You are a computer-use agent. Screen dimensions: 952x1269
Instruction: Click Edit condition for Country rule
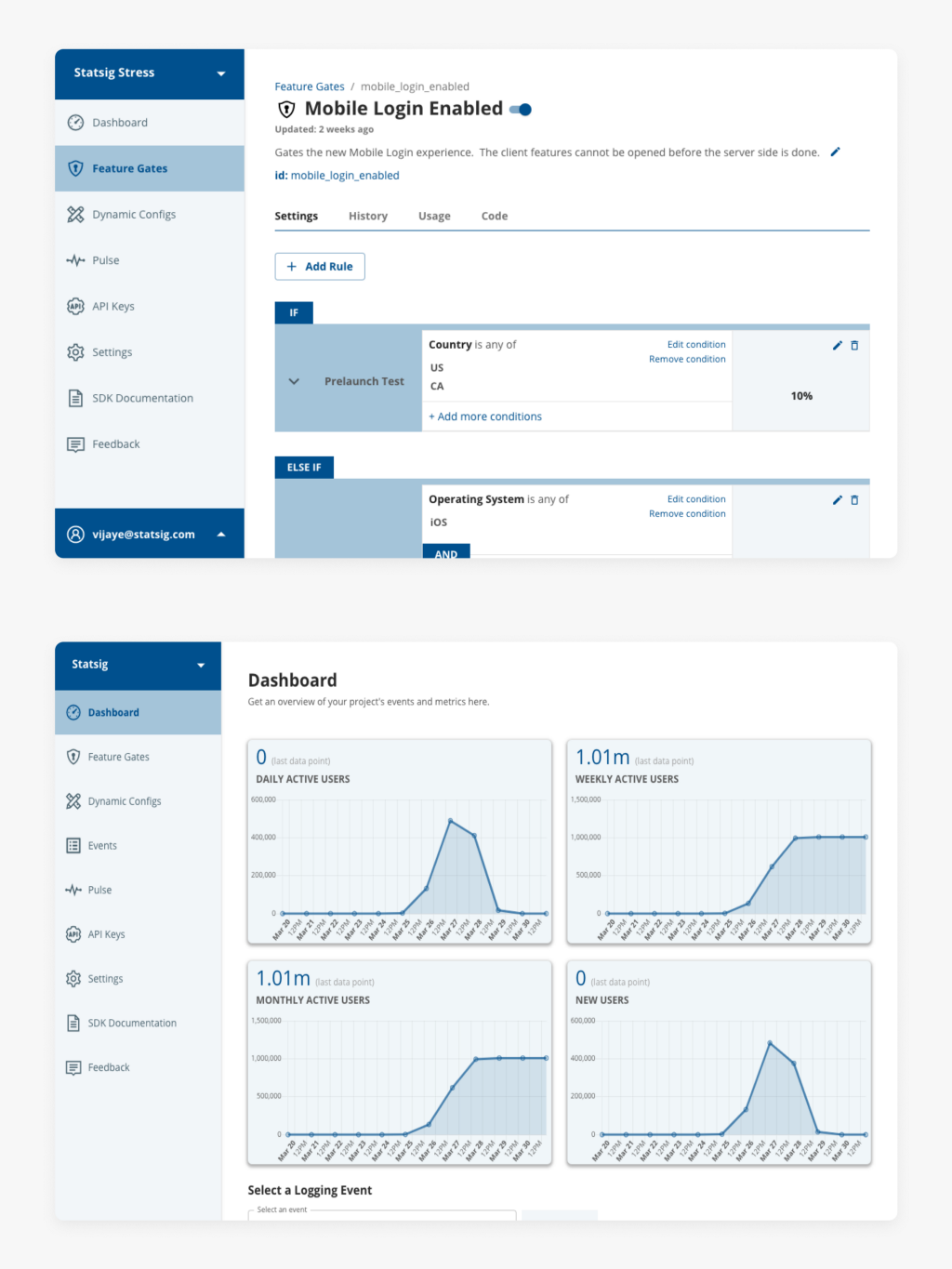(696, 345)
